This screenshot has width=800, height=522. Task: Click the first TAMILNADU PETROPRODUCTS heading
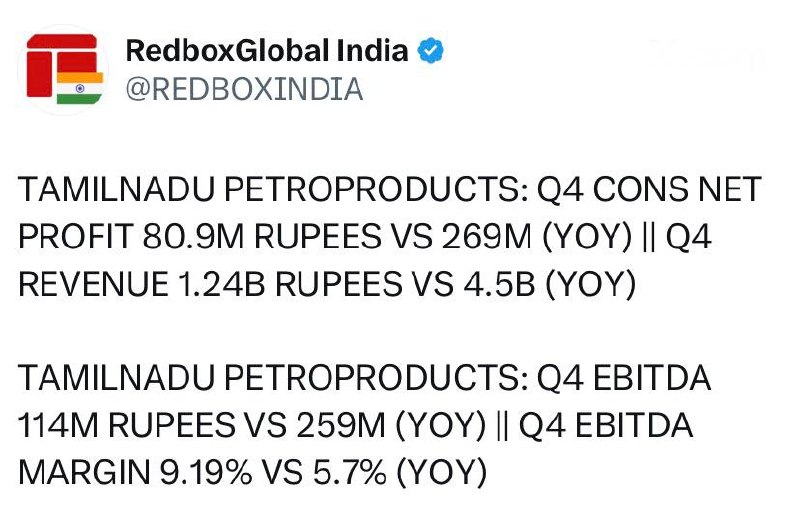pyautogui.click(x=273, y=189)
